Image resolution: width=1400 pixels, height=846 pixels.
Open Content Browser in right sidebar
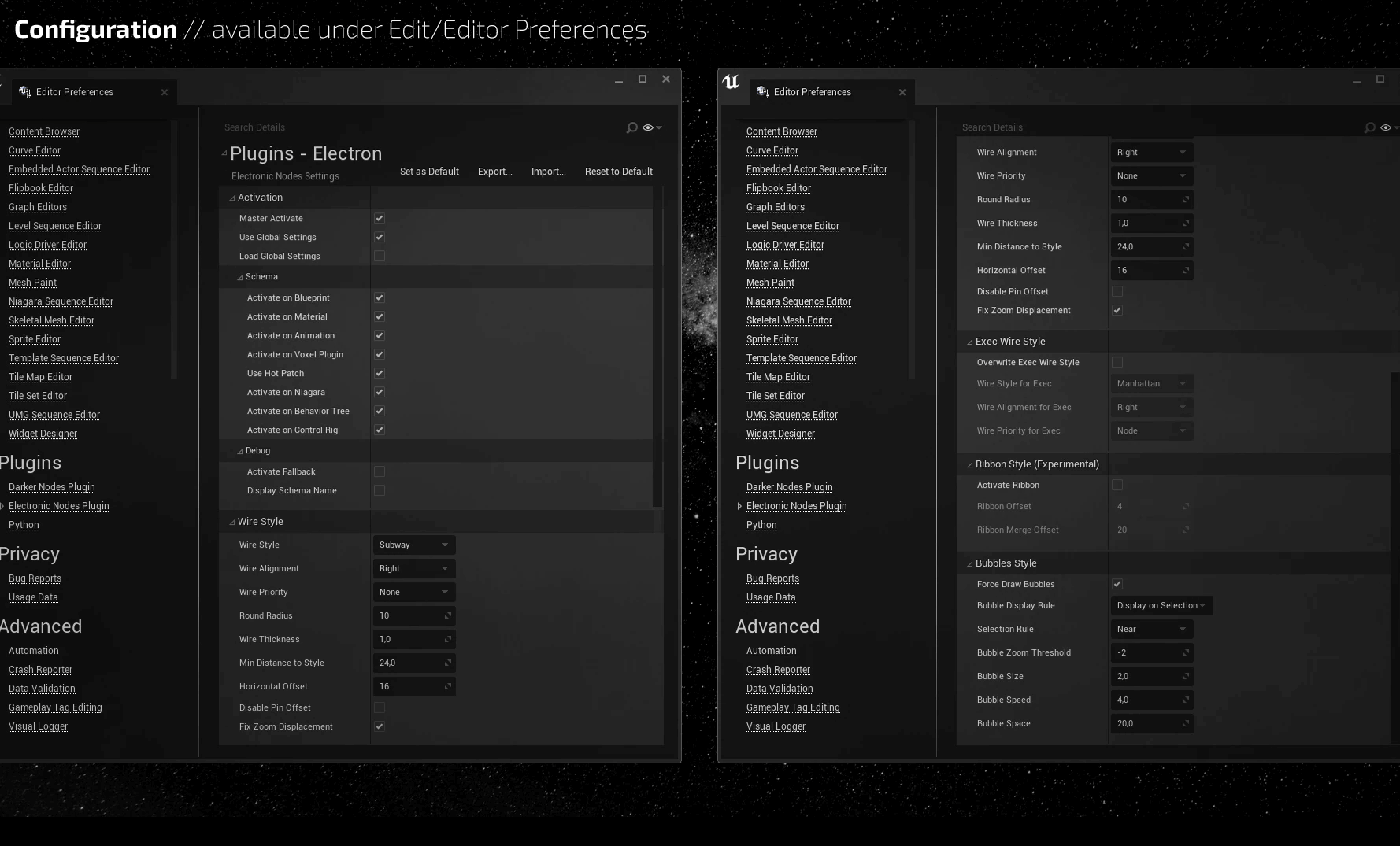tap(782, 131)
